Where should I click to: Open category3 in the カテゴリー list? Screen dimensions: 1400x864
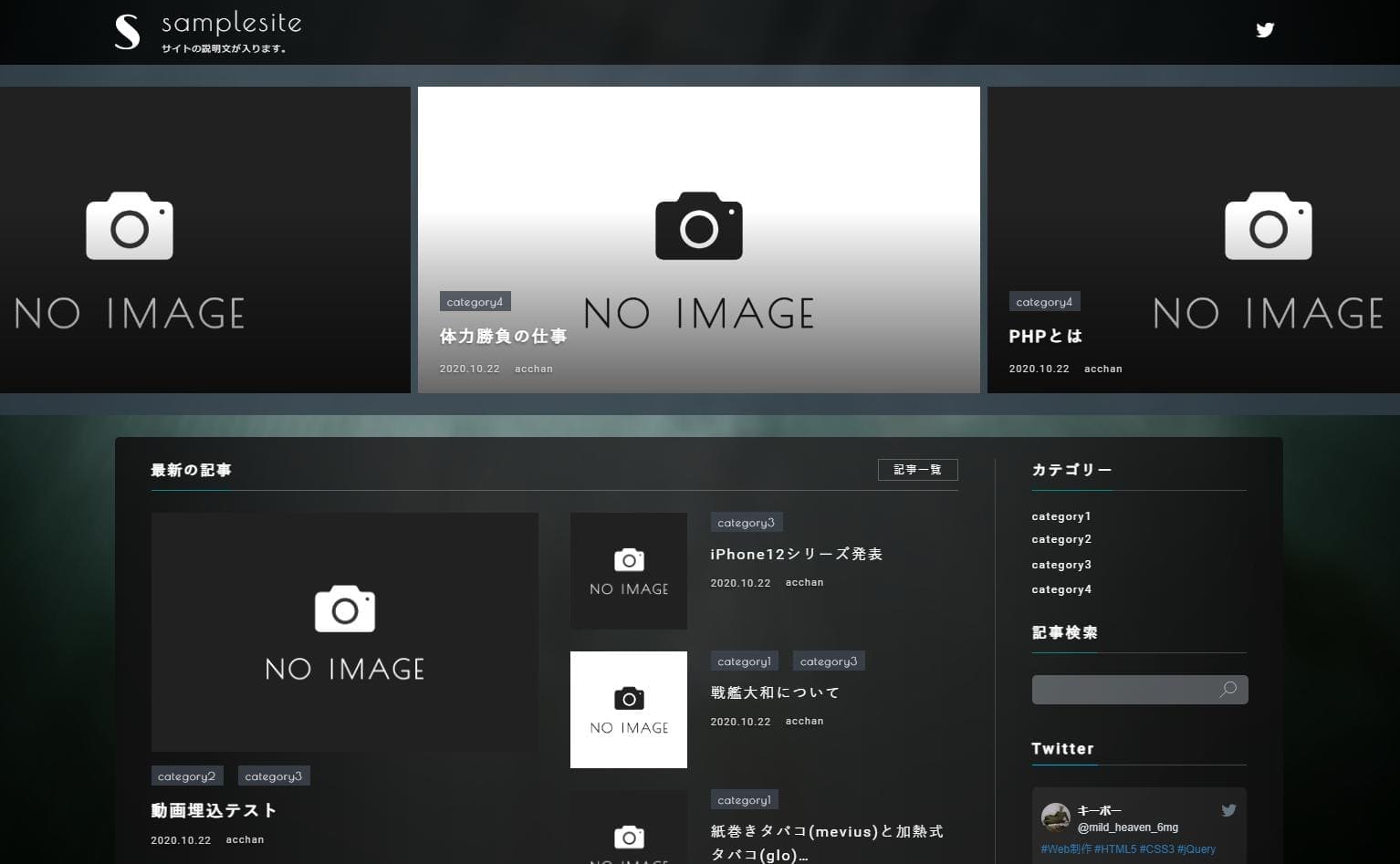click(1061, 565)
